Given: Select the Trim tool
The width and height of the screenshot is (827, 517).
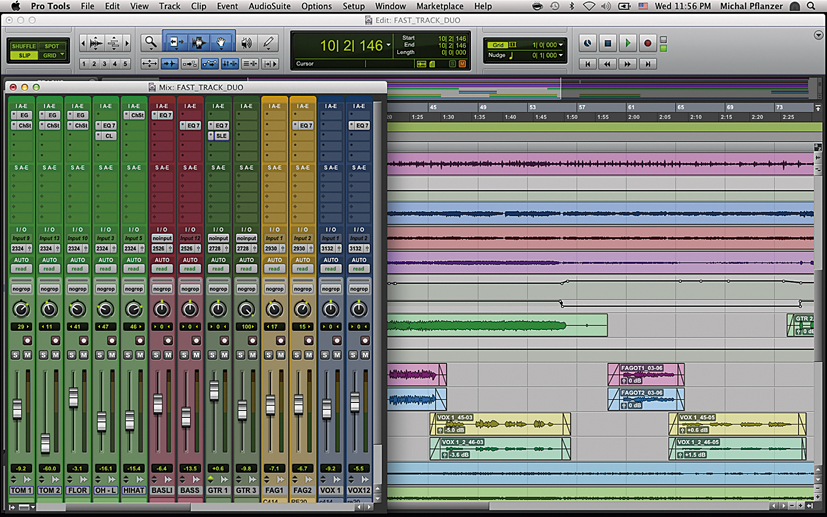Looking at the screenshot, I should point(176,43).
